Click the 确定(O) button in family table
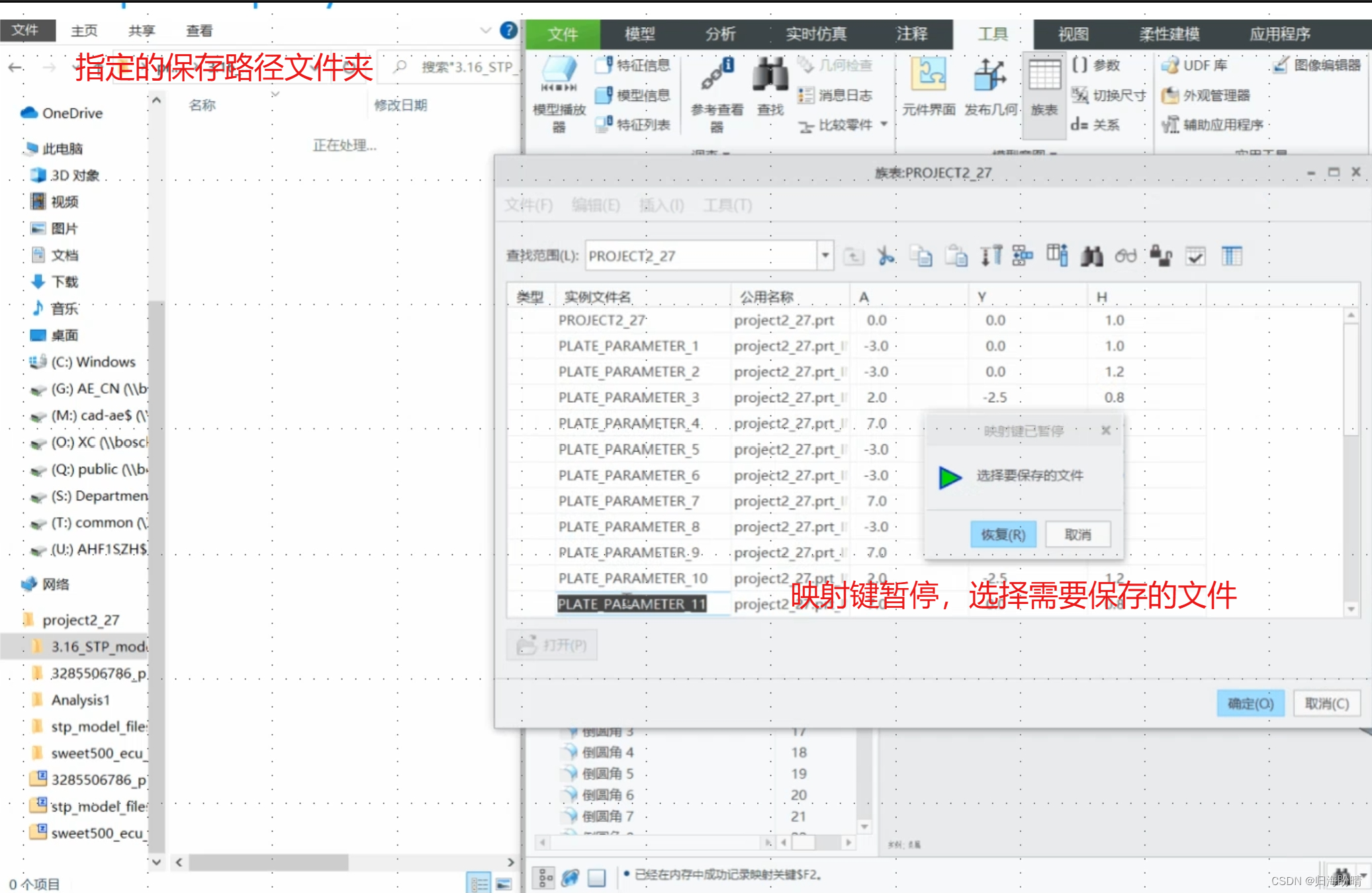 (x=1250, y=703)
